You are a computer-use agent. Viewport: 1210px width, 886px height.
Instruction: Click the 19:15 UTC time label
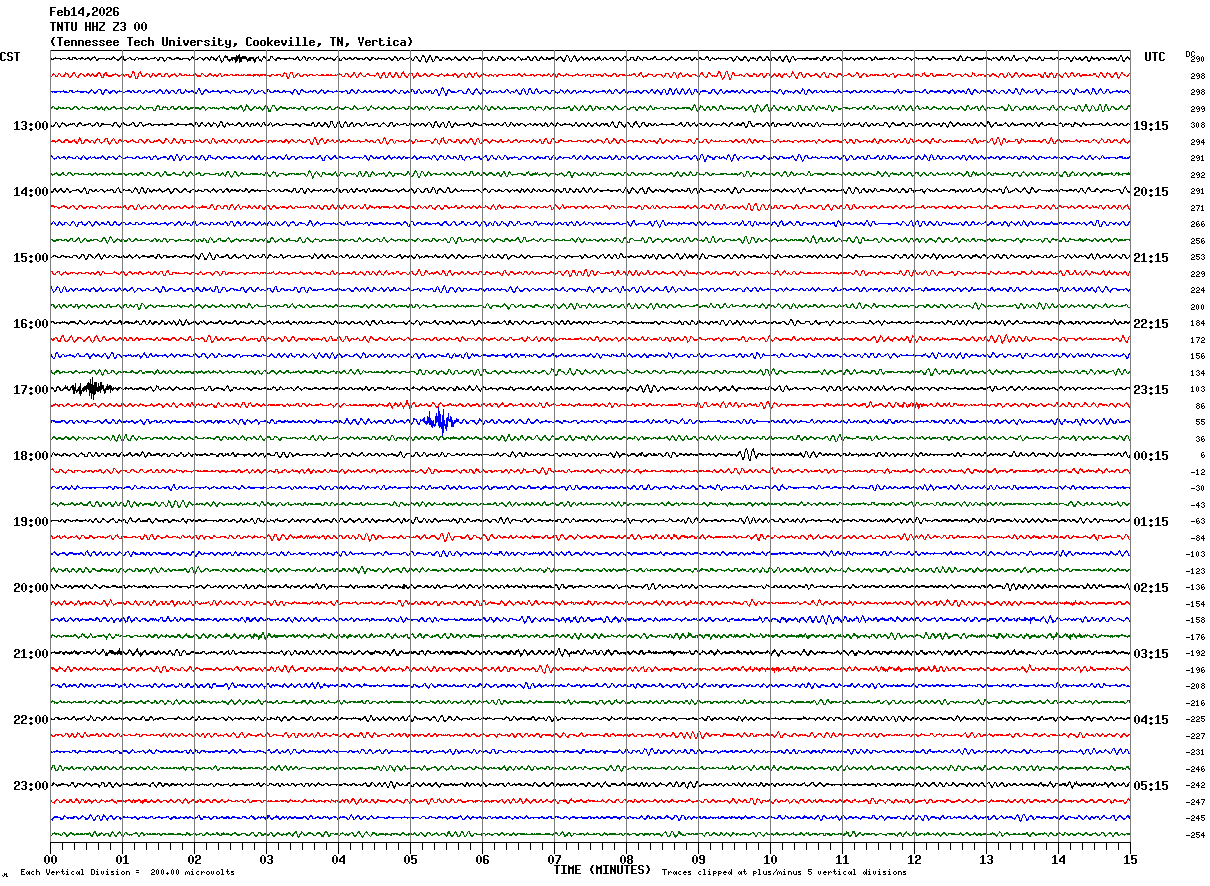[1151, 126]
